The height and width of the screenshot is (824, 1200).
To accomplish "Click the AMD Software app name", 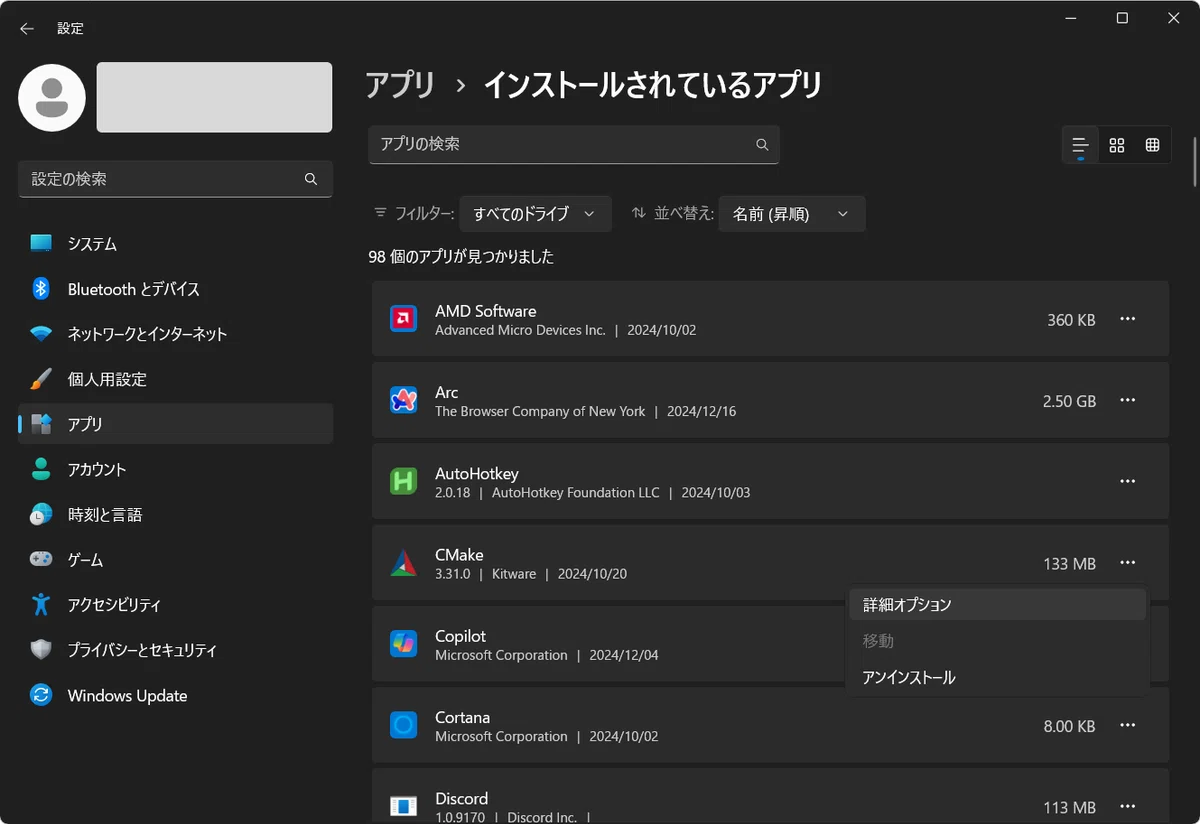I will [x=485, y=311].
